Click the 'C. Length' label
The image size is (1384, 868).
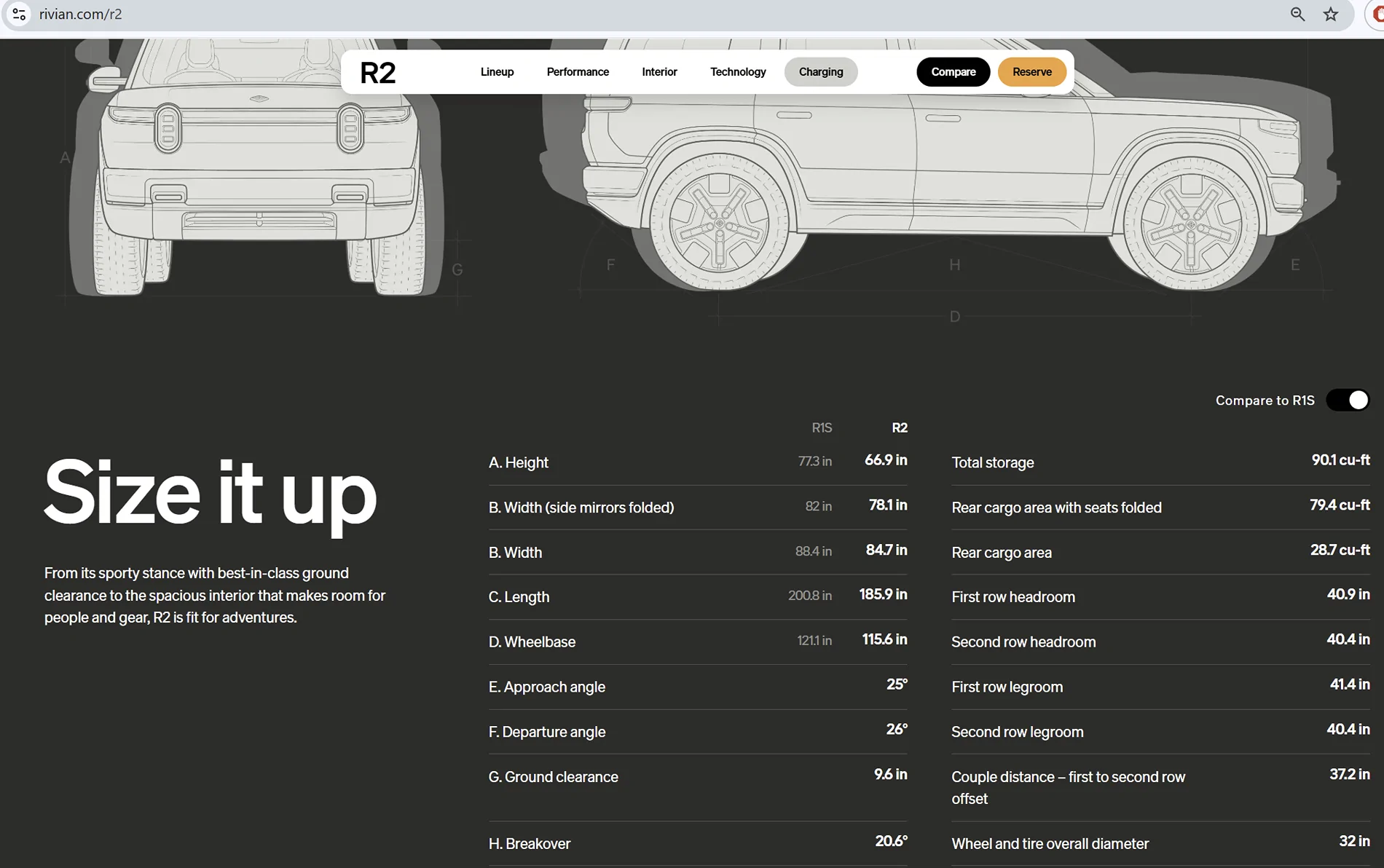click(519, 597)
